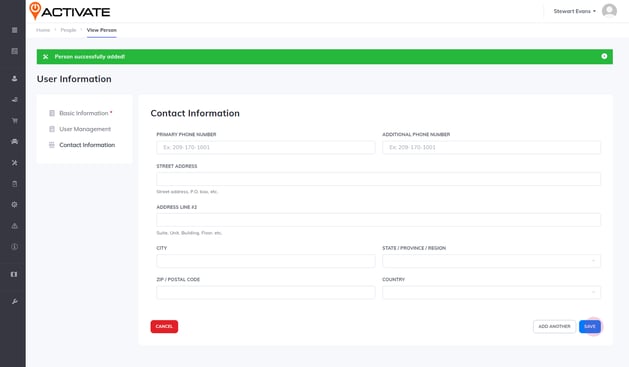Click the Home breadcrumb link
This screenshot has width=629, height=367.
pyautogui.click(x=43, y=30)
